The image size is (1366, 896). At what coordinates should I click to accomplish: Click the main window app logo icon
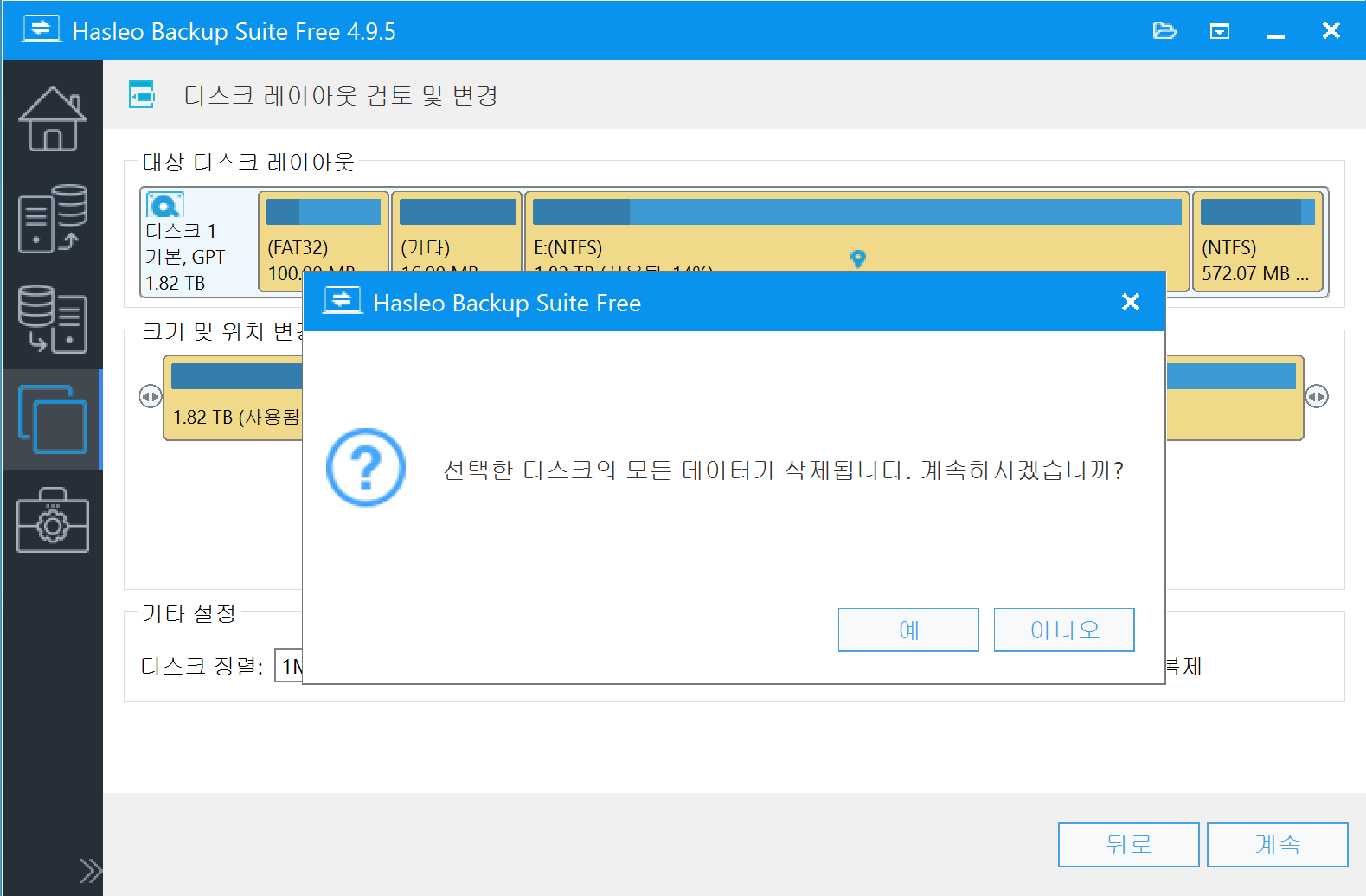tap(42, 29)
